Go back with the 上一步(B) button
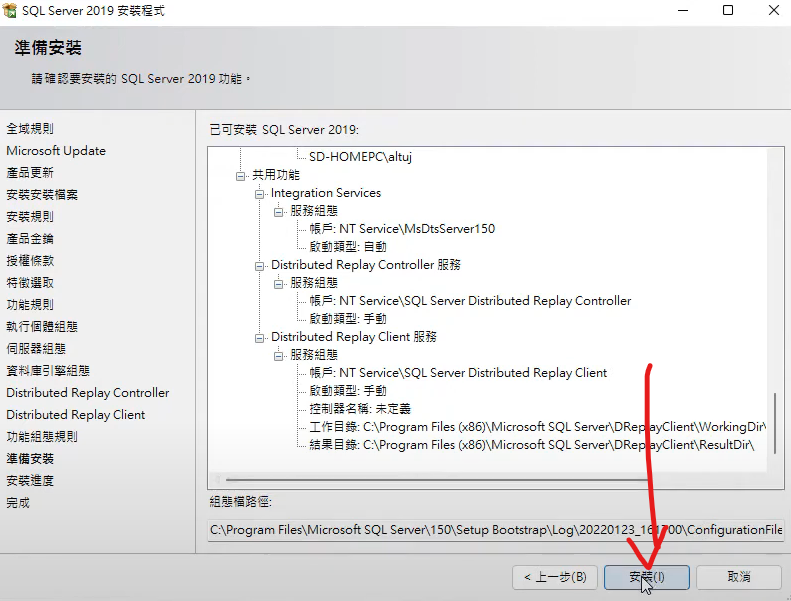This screenshot has width=791, height=601. (555, 577)
